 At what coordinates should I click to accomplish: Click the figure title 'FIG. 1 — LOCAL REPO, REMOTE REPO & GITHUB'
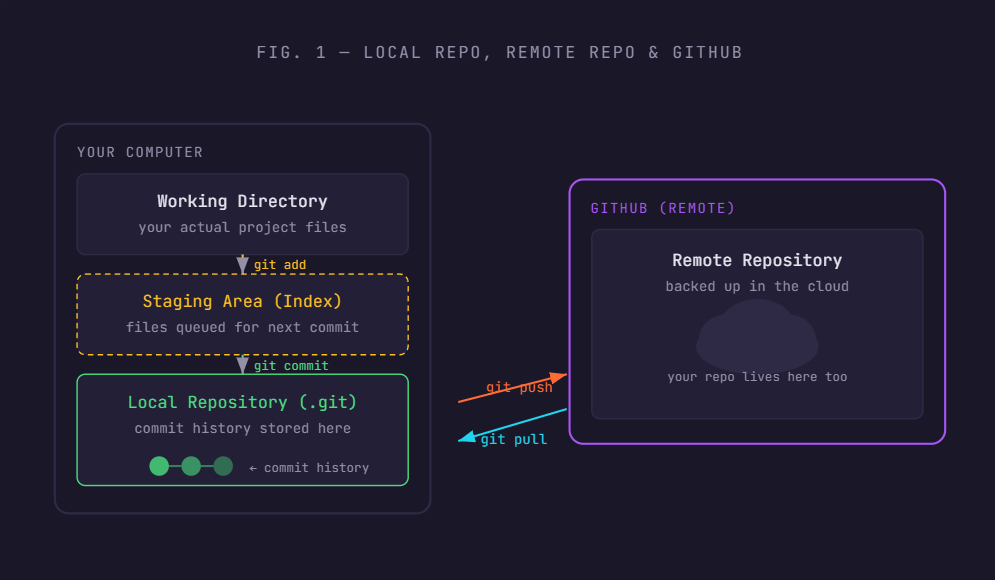[x=499, y=53]
